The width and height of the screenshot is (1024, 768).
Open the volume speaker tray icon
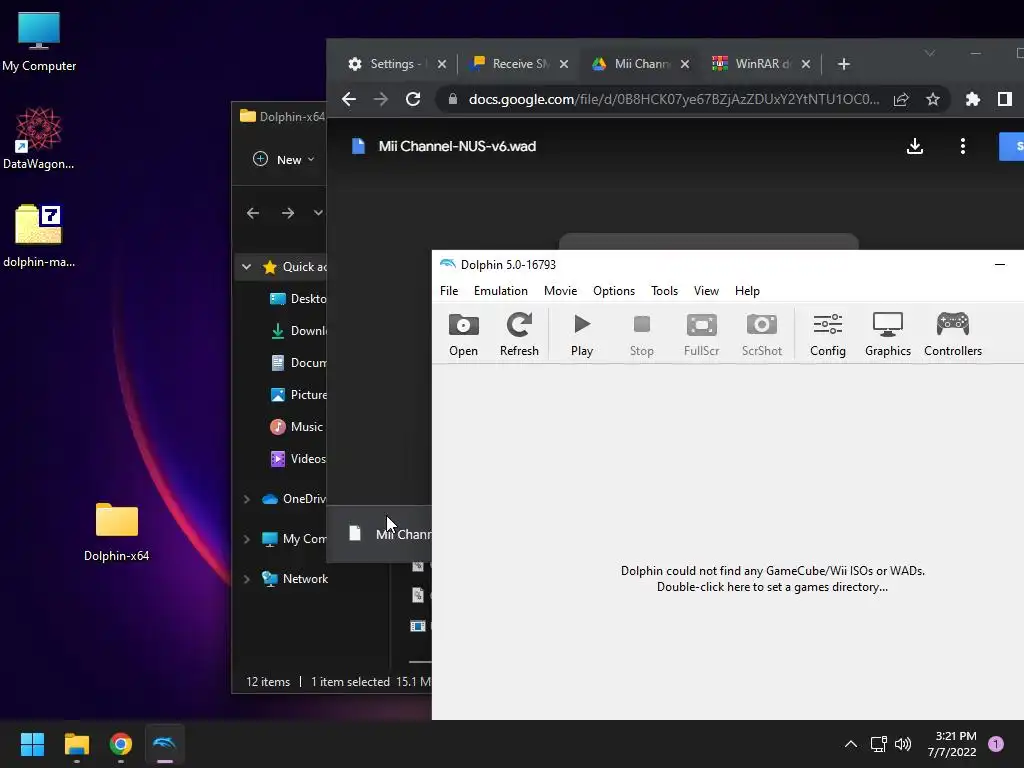pyautogui.click(x=903, y=744)
